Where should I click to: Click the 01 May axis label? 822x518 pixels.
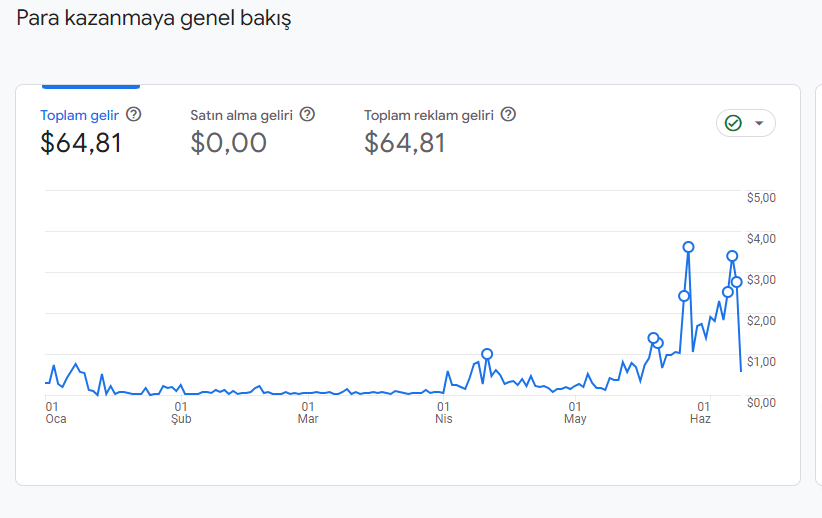tap(575, 413)
